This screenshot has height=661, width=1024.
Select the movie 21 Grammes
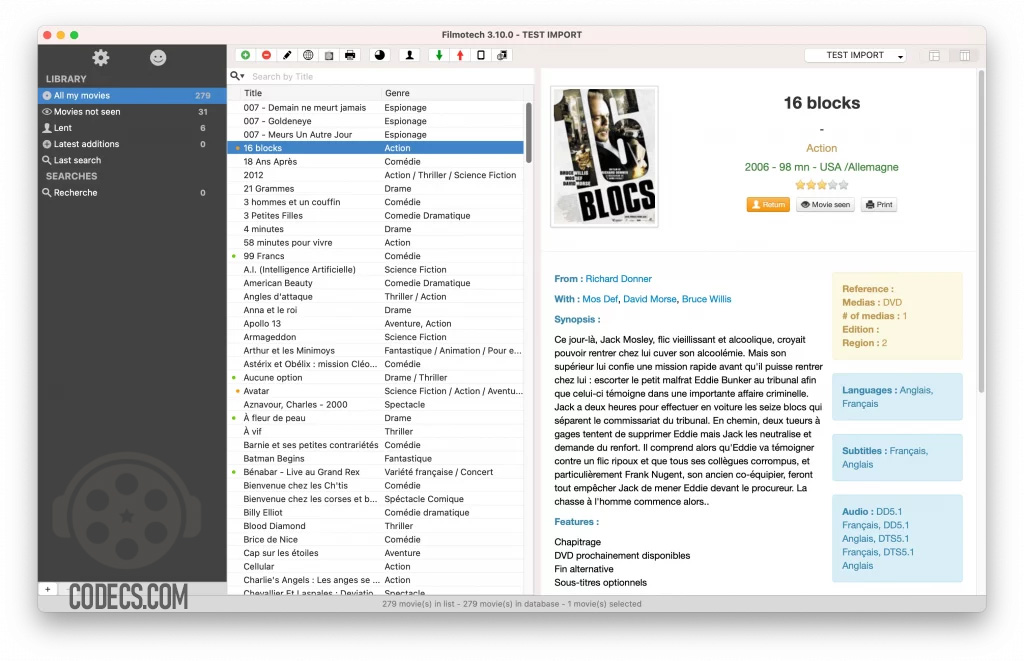coord(376,189)
